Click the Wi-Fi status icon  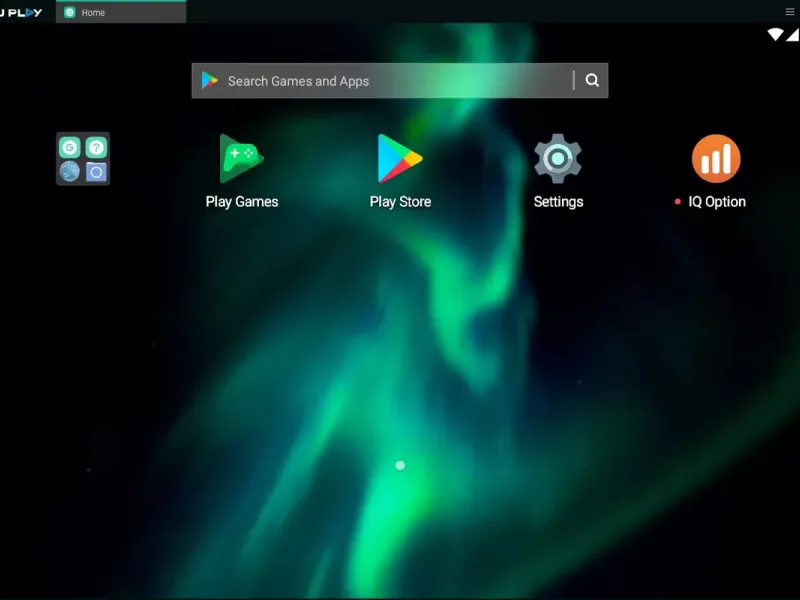point(775,35)
